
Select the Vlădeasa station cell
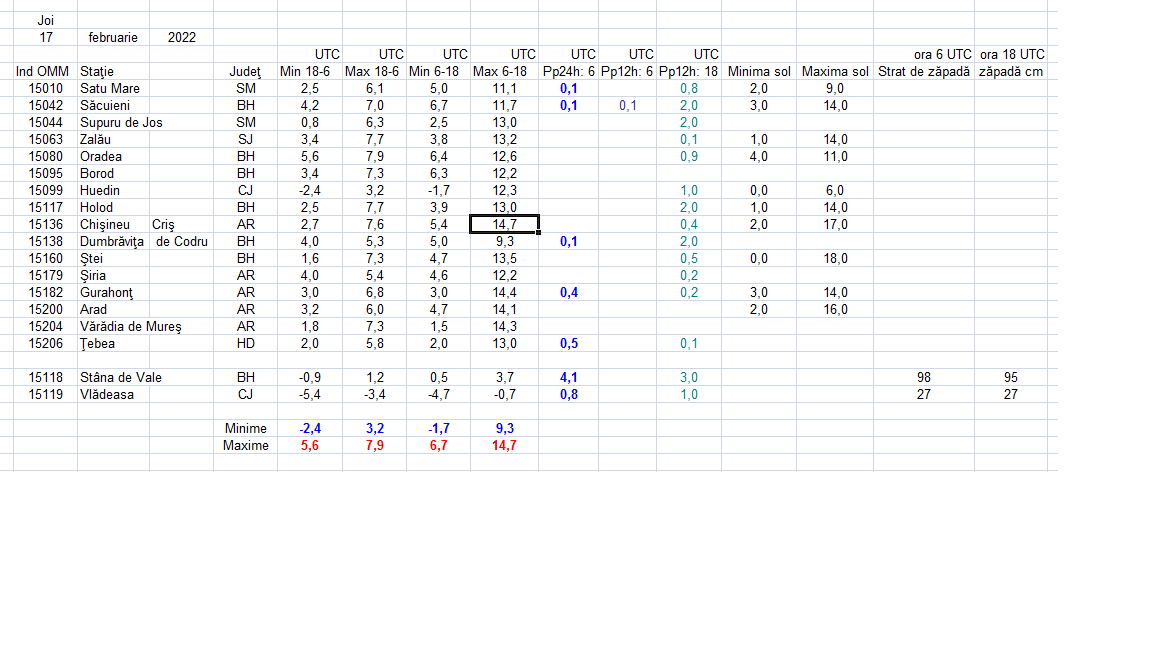pos(107,394)
